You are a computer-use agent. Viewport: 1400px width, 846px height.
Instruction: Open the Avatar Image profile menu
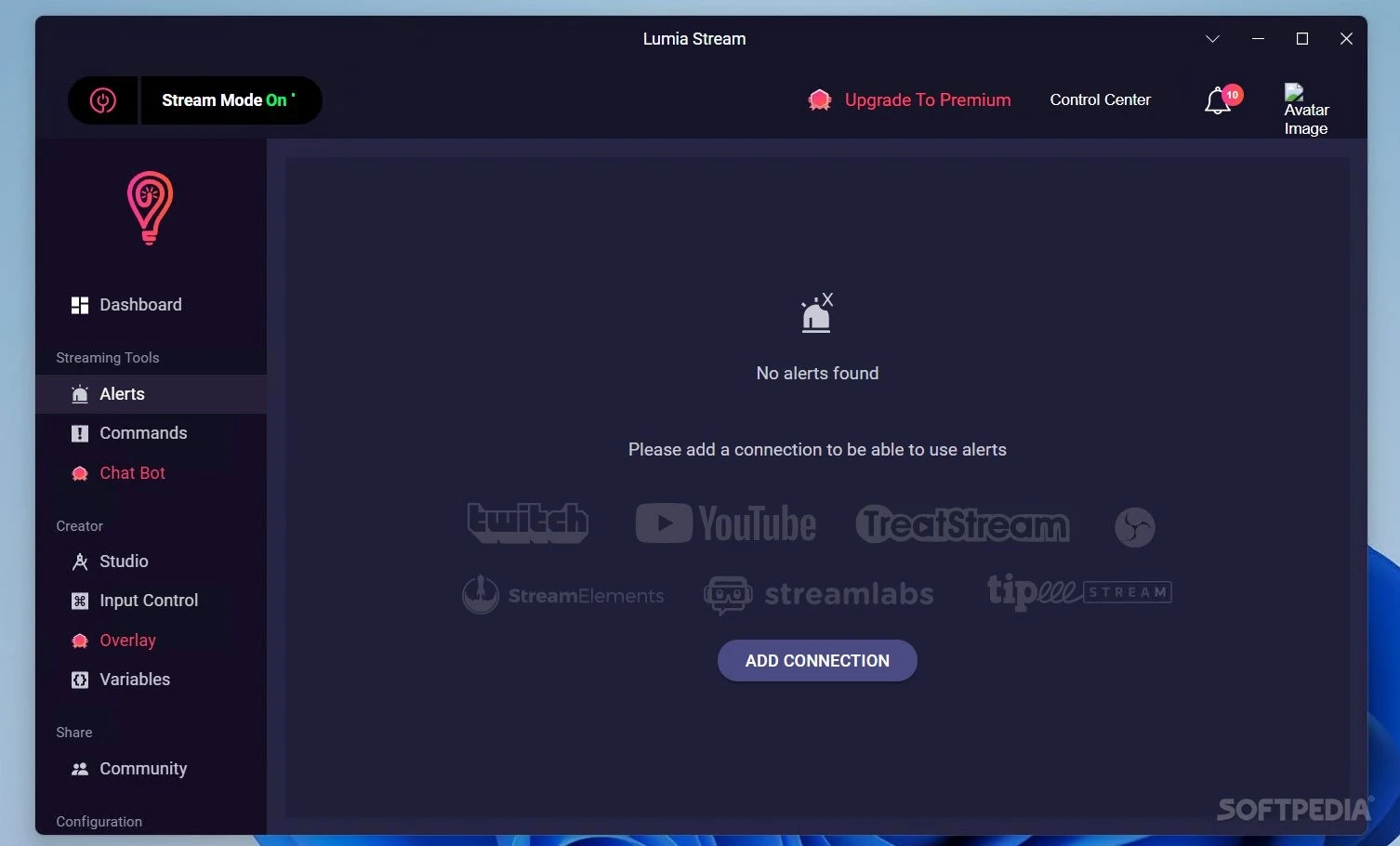pyautogui.click(x=1306, y=110)
